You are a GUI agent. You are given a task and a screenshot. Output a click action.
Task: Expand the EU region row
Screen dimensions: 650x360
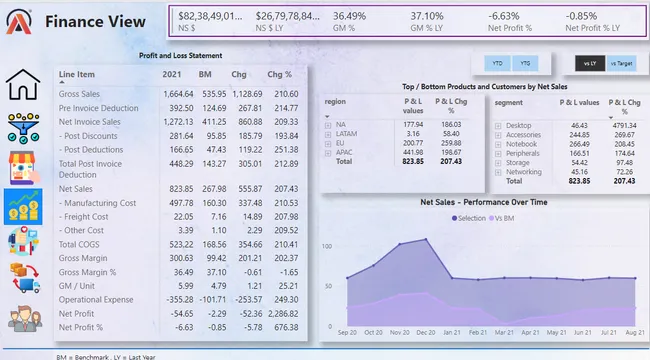click(328, 144)
